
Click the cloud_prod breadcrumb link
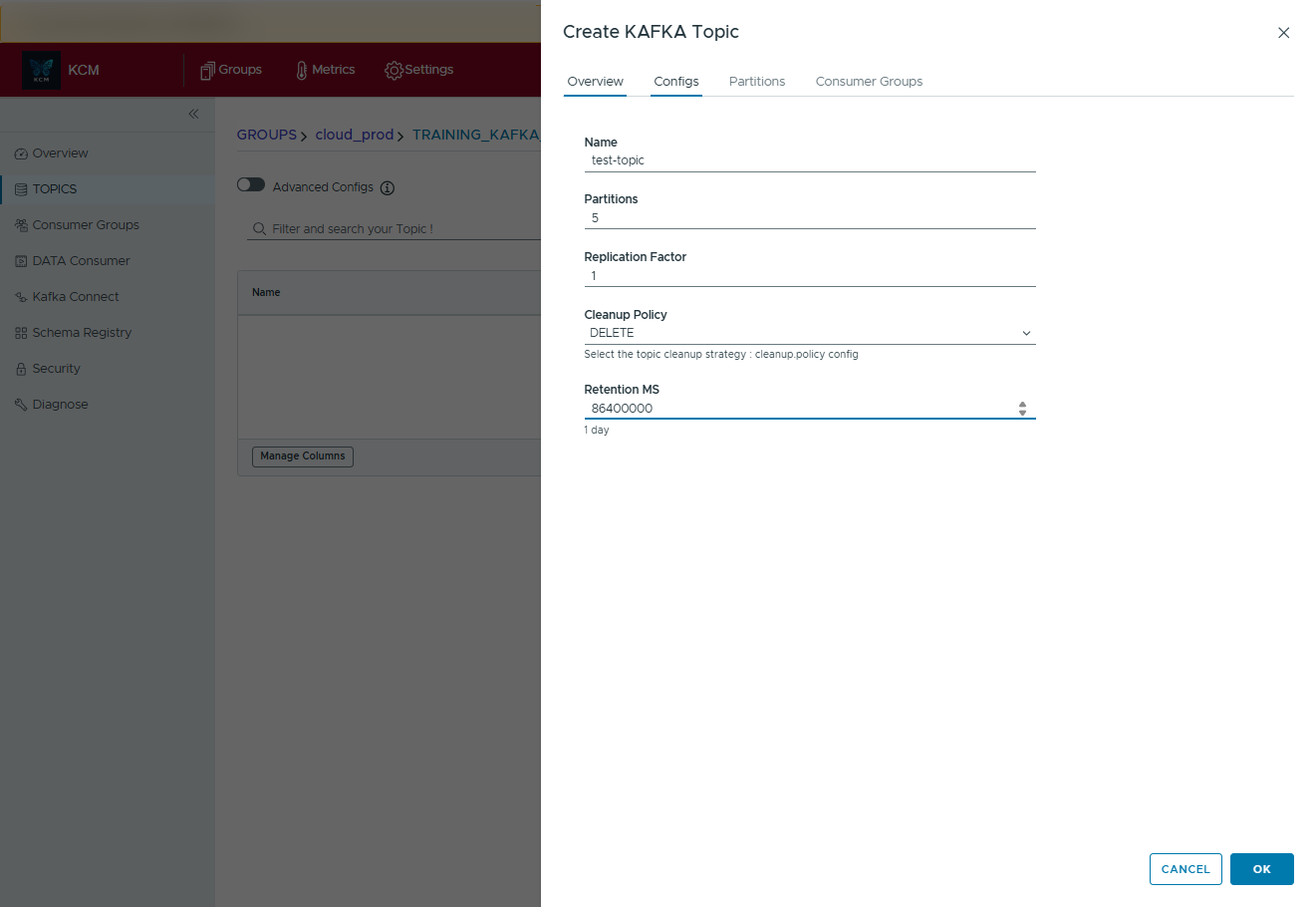(x=354, y=135)
